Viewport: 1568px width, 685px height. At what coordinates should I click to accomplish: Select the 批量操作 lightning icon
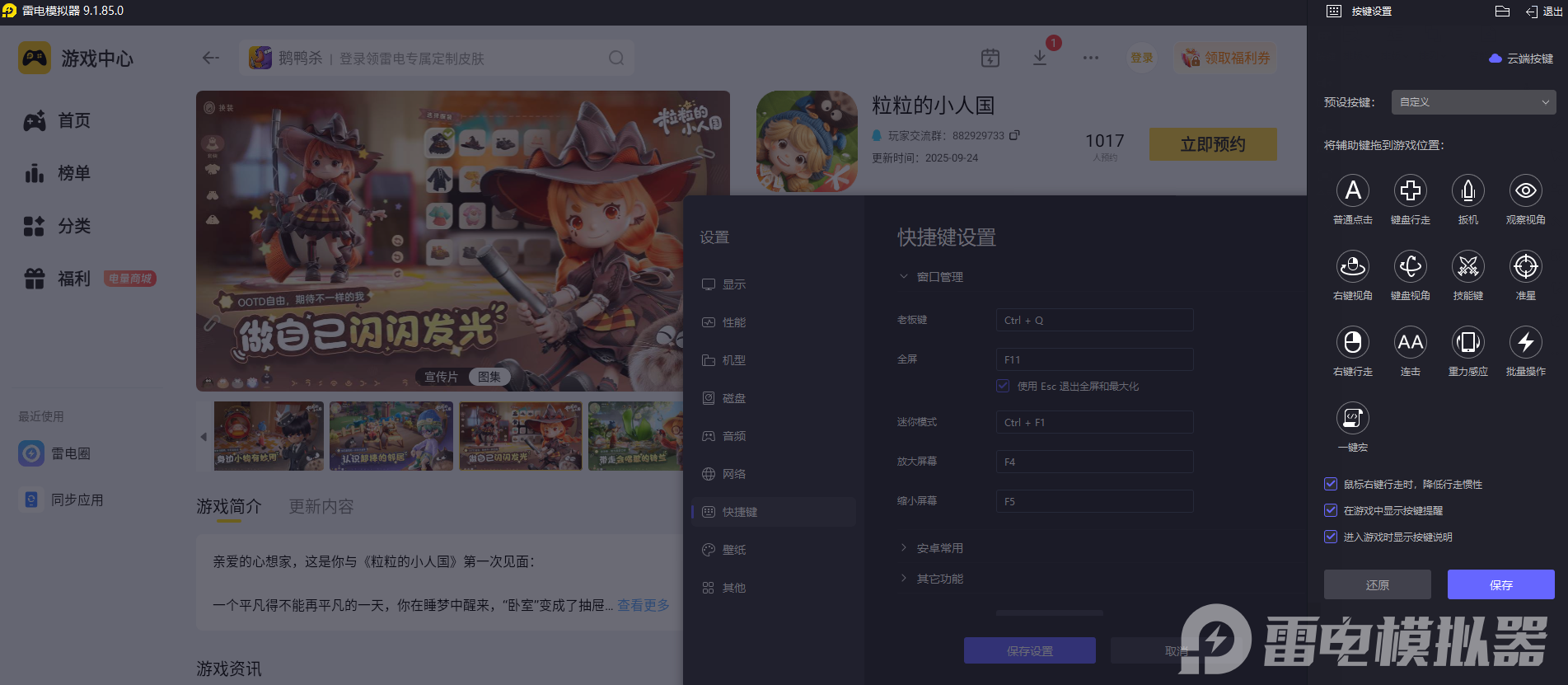1525,342
